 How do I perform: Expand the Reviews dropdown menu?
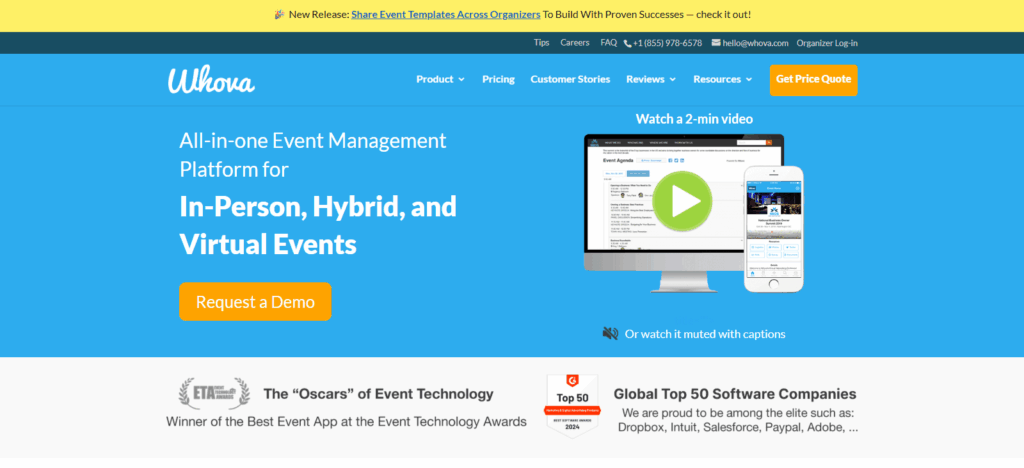pos(651,79)
